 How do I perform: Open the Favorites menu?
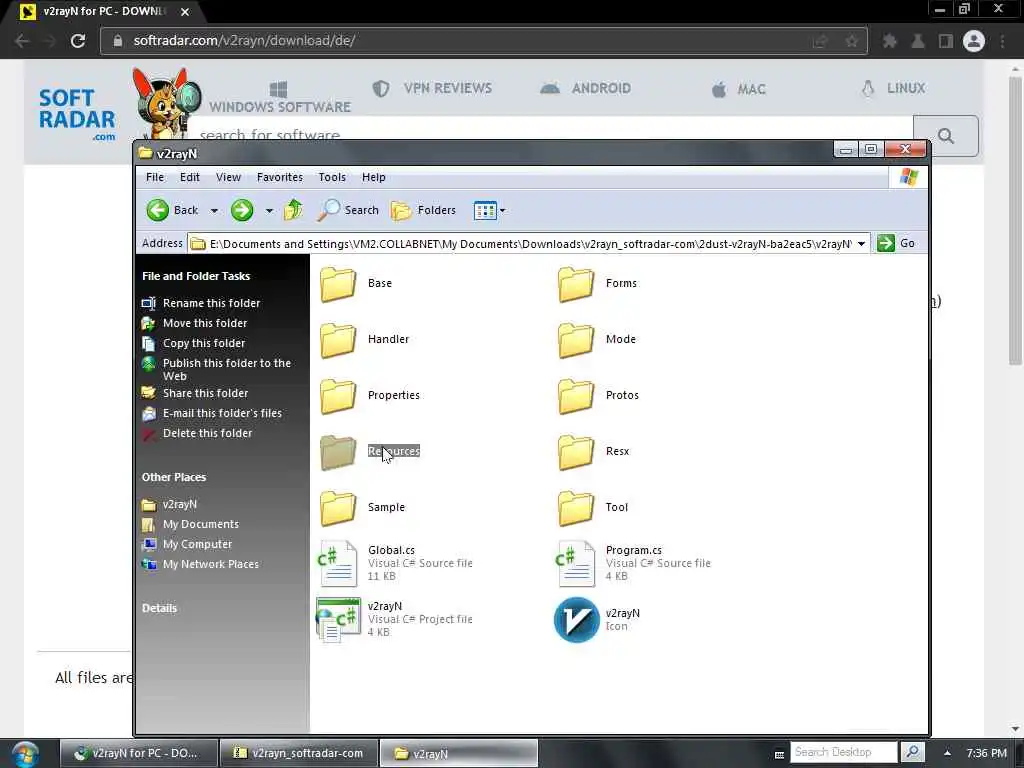280,177
